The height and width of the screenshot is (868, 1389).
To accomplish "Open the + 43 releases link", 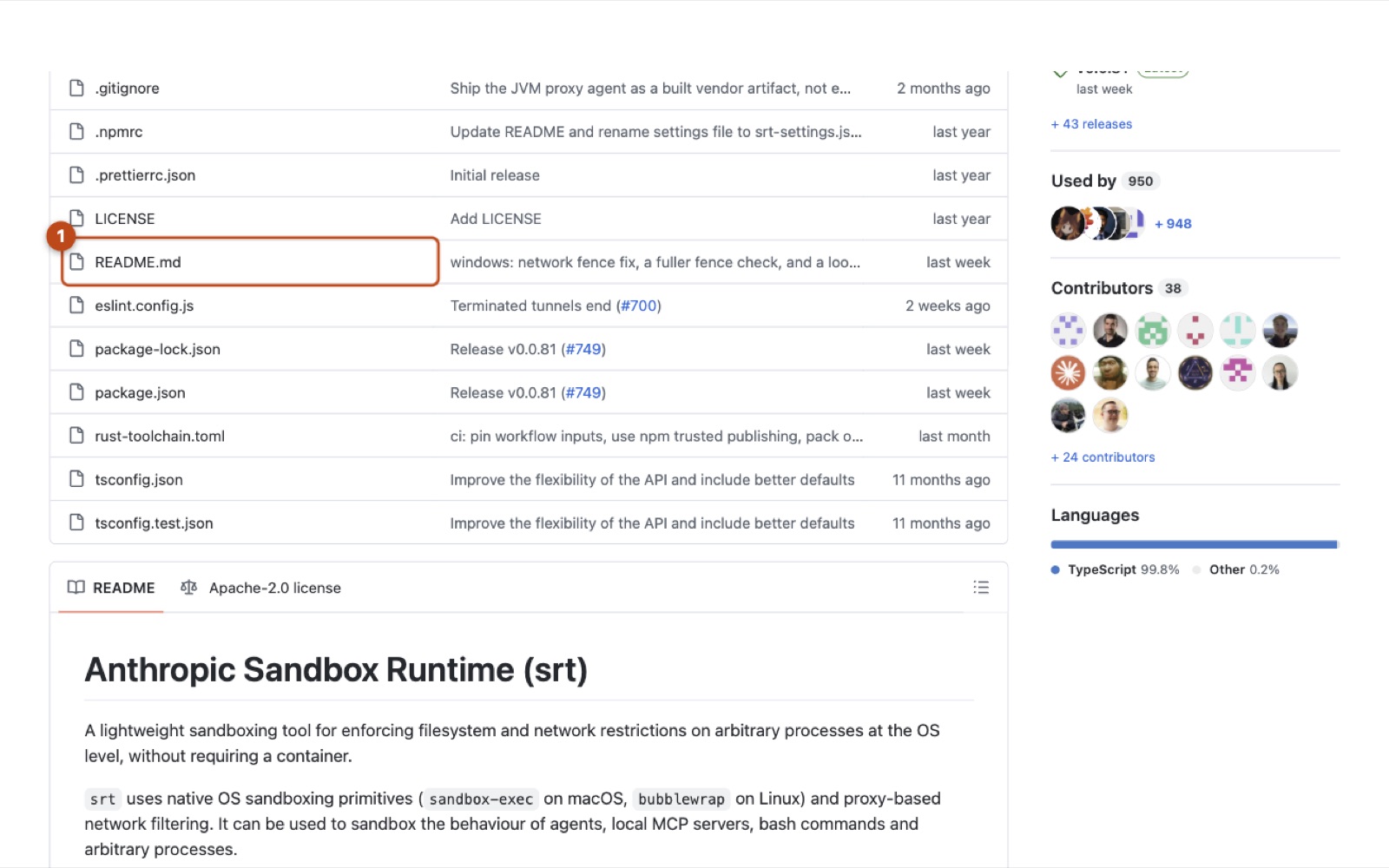I will [x=1091, y=124].
